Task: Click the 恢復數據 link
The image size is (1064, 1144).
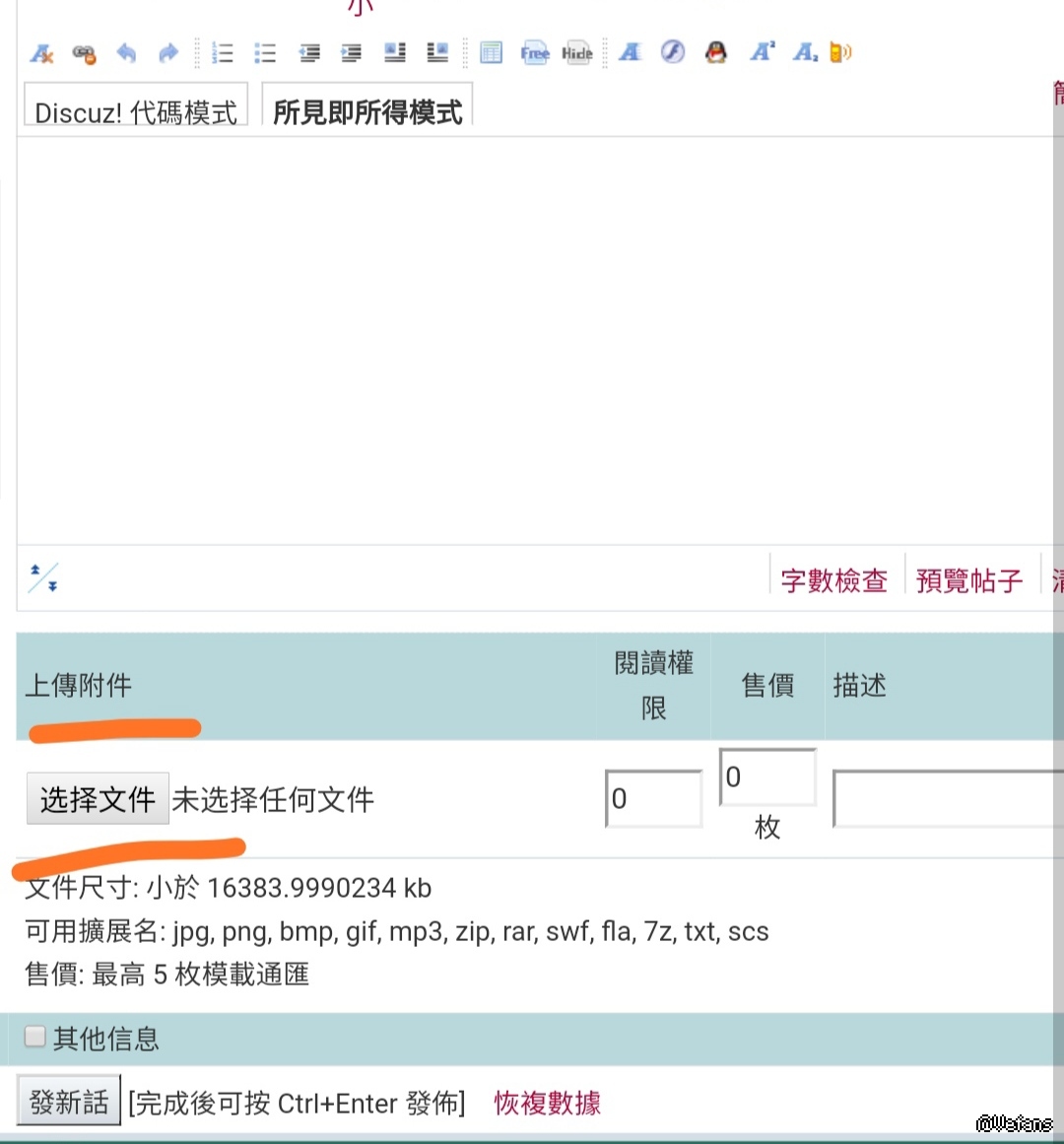Action: 548,1103
